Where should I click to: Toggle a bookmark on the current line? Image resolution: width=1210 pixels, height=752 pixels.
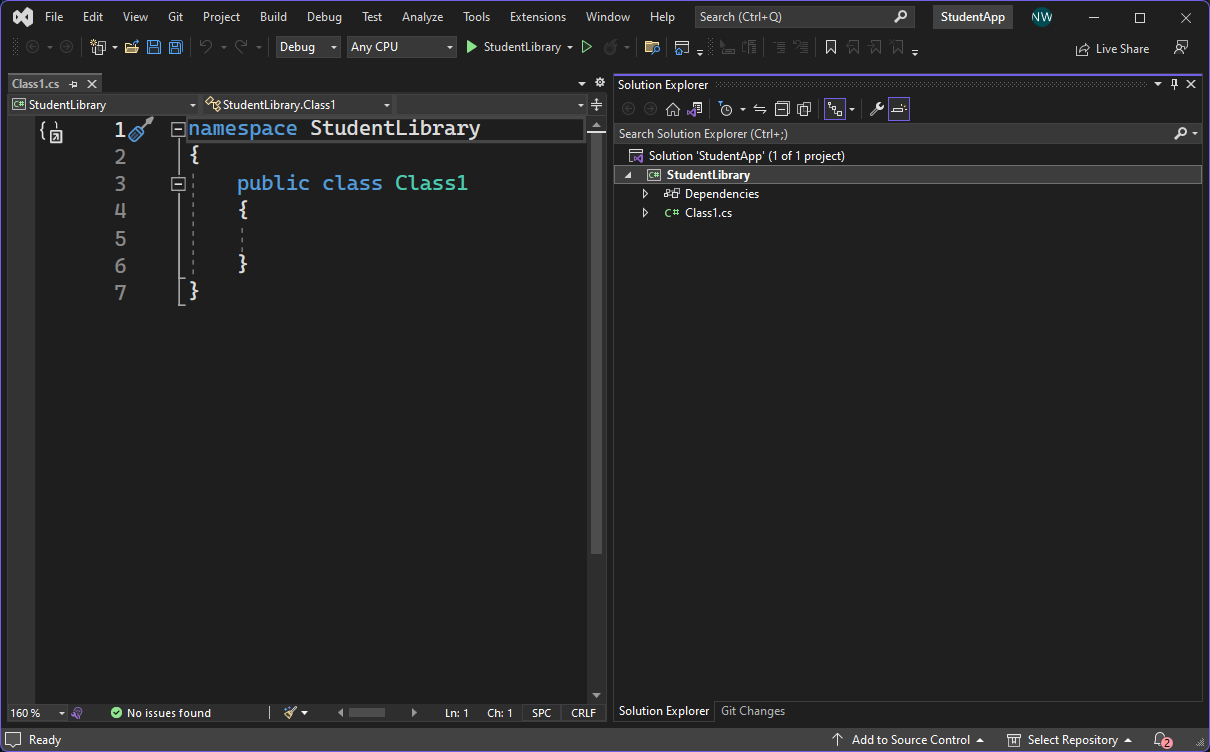(x=831, y=47)
